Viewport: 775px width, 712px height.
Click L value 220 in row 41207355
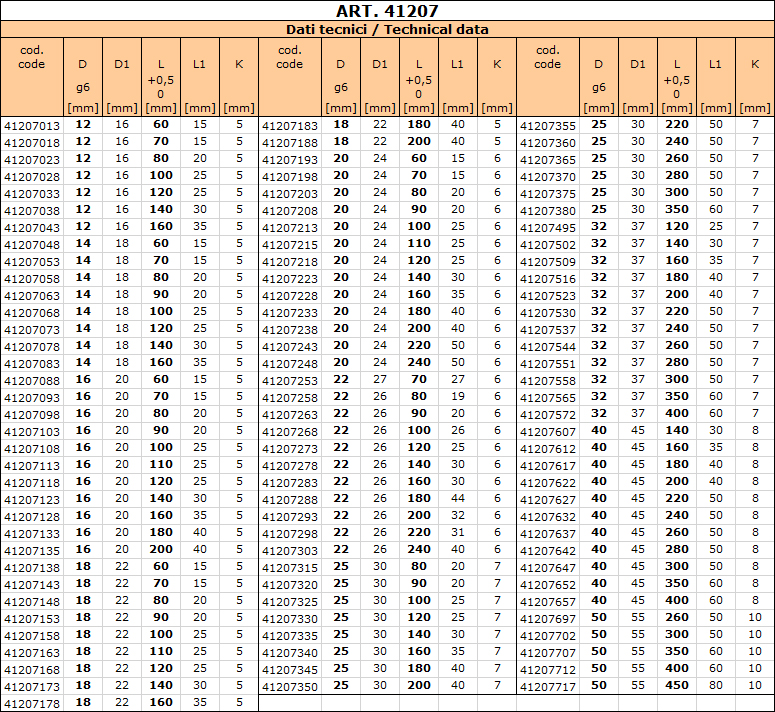click(x=677, y=125)
